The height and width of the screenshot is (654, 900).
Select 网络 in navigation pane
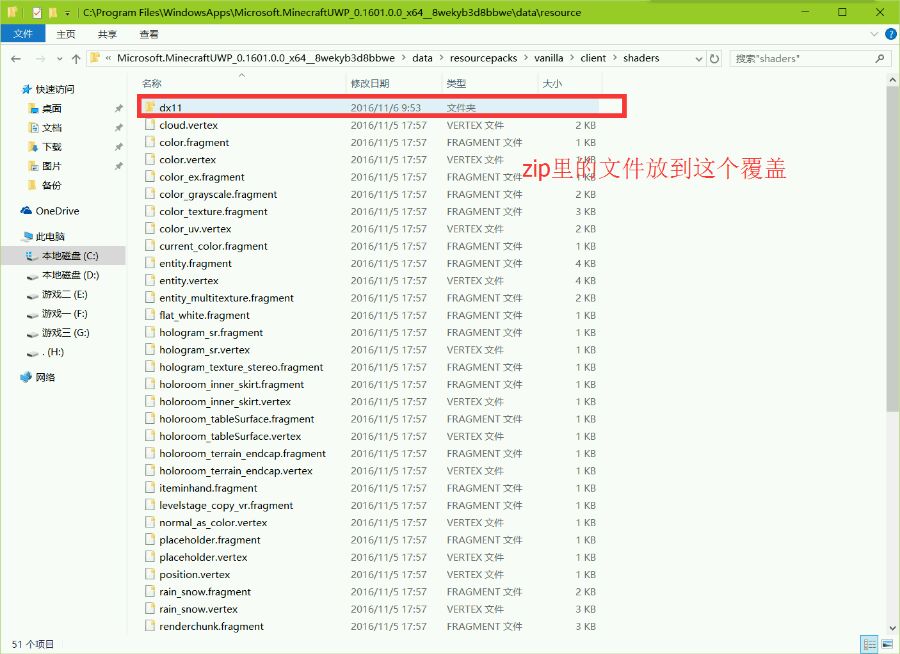coord(38,377)
